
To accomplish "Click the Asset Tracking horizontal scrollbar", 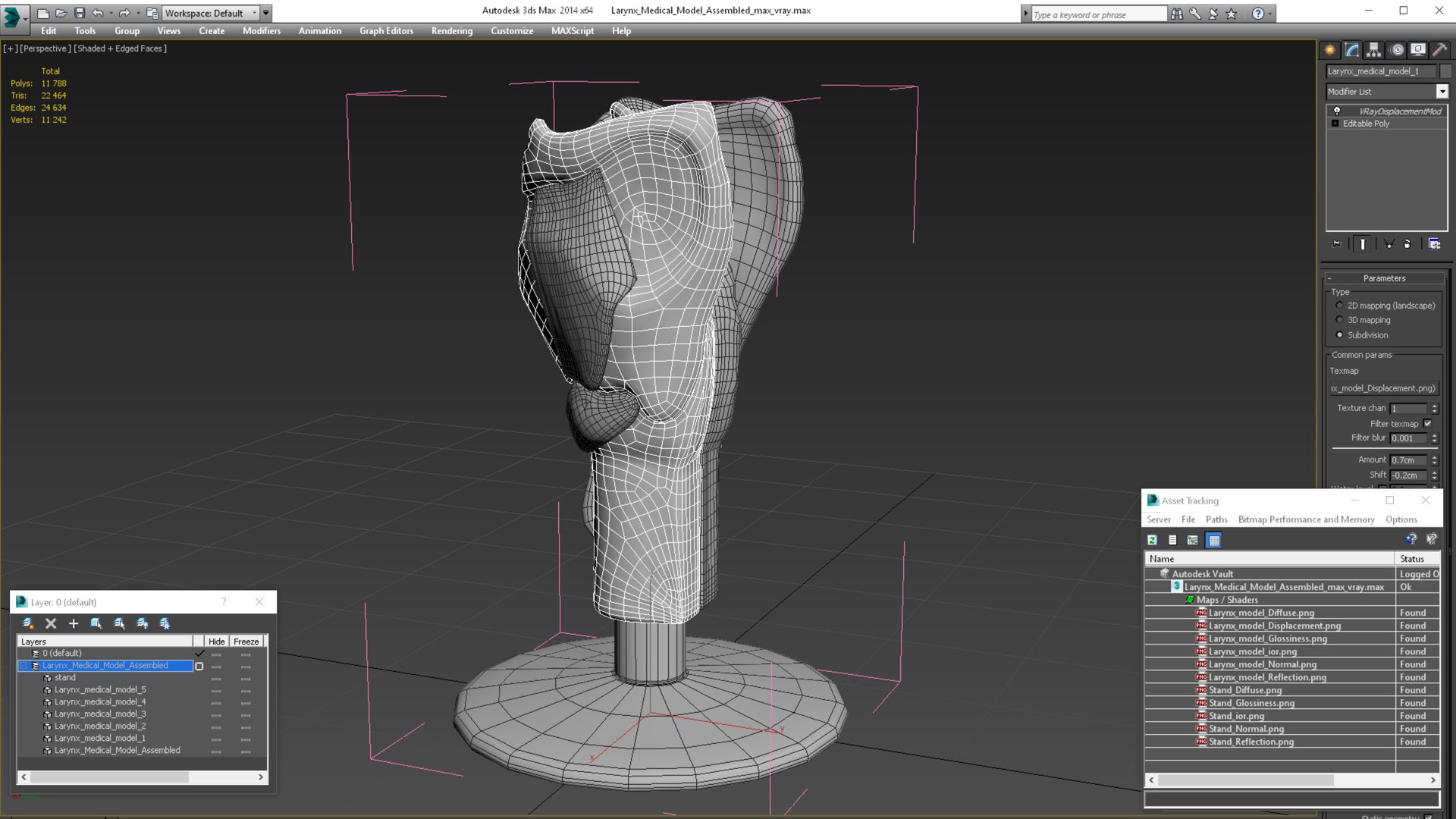I will (1292, 780).
